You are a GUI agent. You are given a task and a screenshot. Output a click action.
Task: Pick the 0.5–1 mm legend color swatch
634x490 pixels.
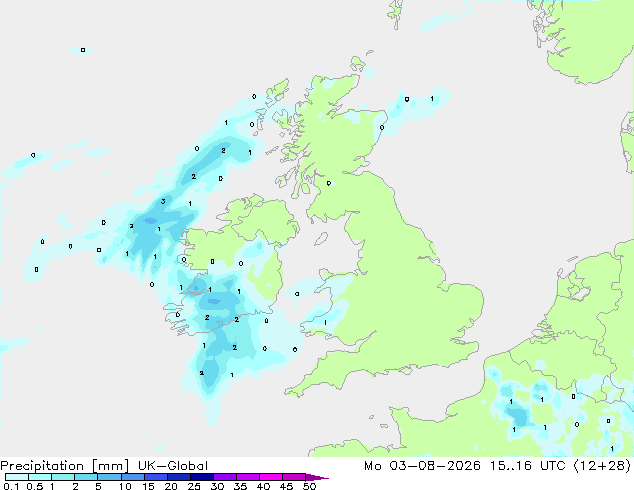(40, 477)
